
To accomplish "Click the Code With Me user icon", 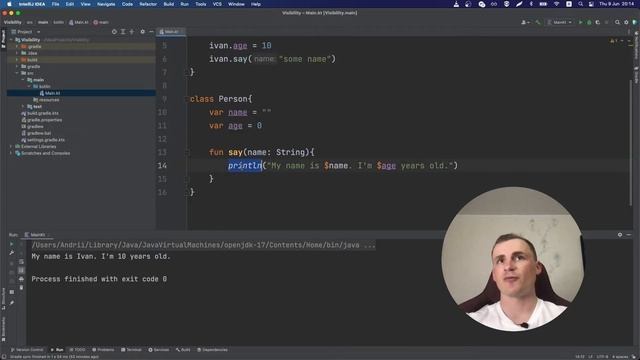I will (x=525, y=22).
